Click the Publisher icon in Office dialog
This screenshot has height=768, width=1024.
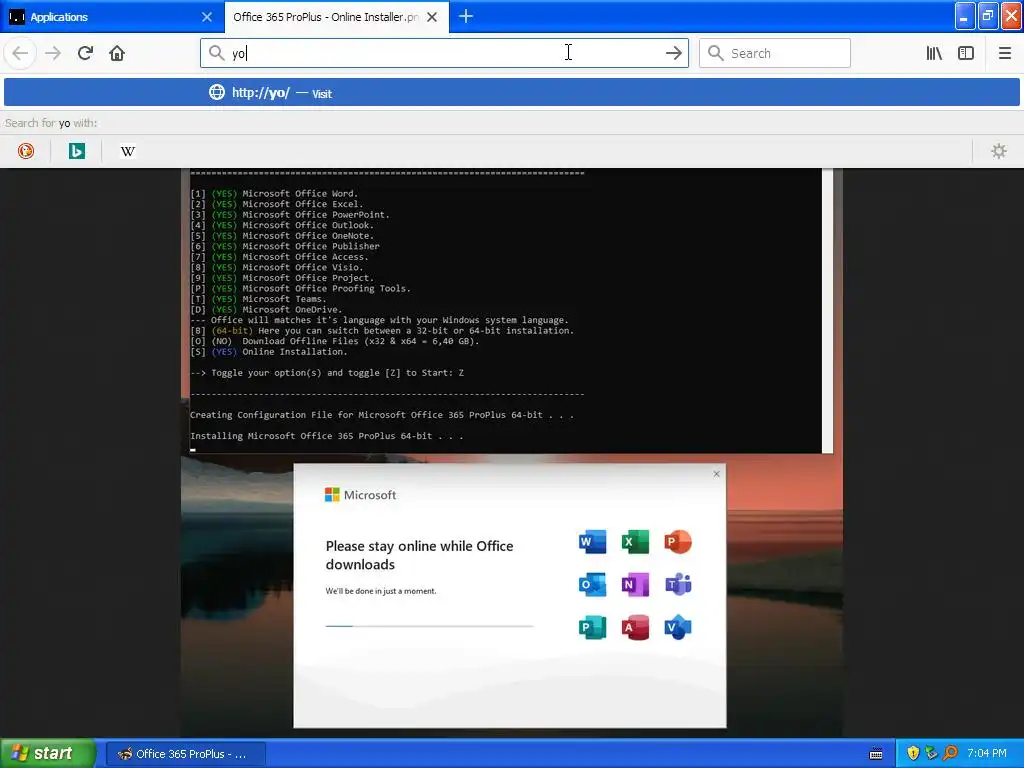[x=592, y=628]
